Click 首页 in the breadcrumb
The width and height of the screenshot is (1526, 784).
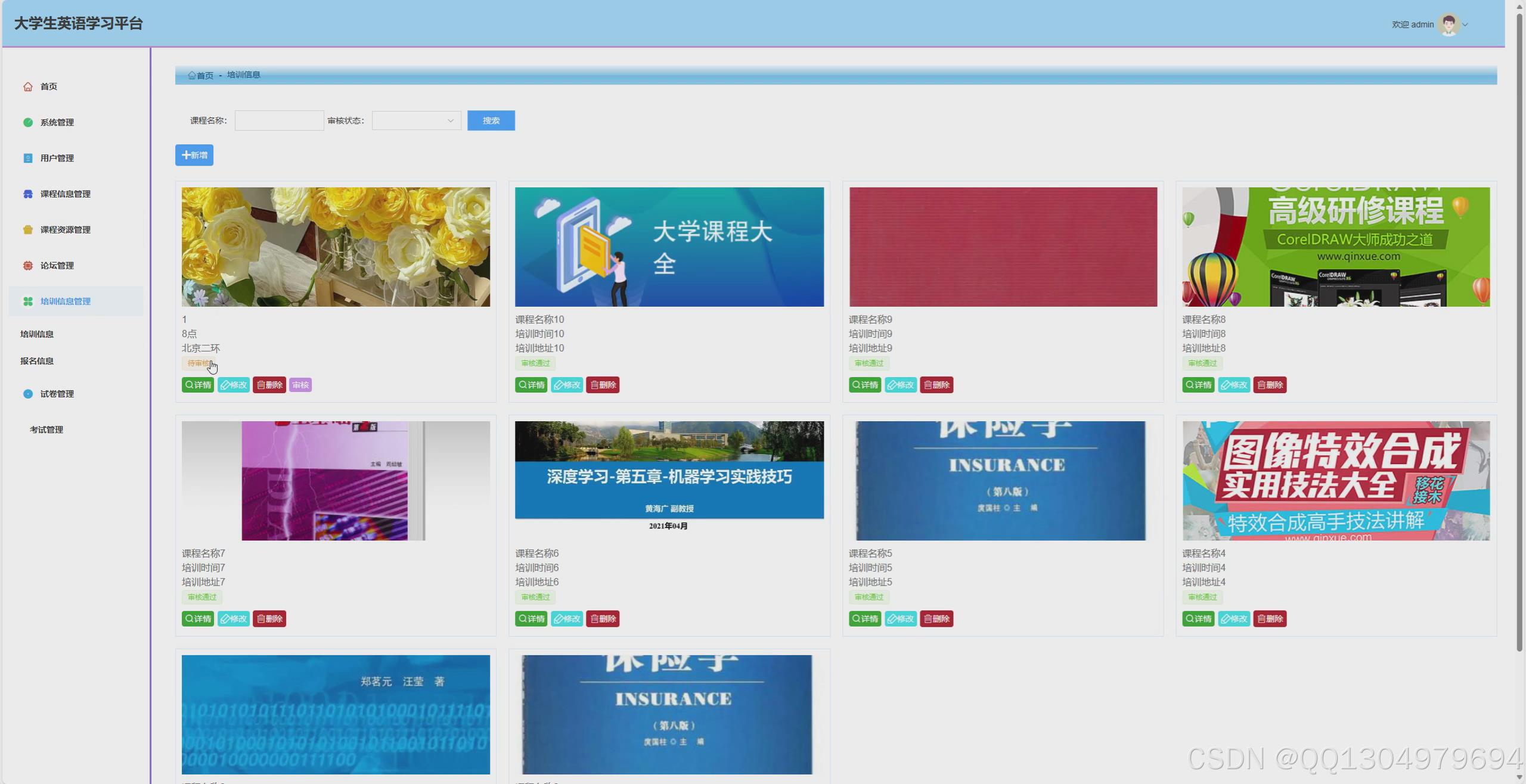pyautogui.click(x=204, y=75)
